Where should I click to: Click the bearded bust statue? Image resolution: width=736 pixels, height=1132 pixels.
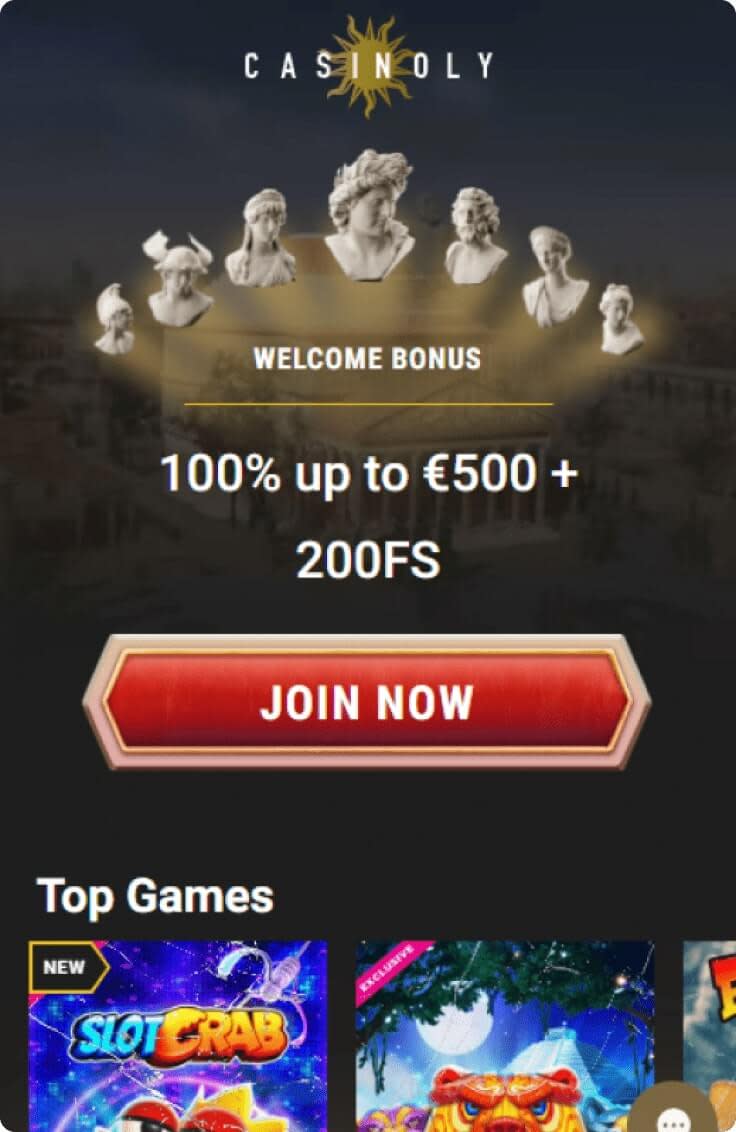pyautogui.click(x=475, y=235)
